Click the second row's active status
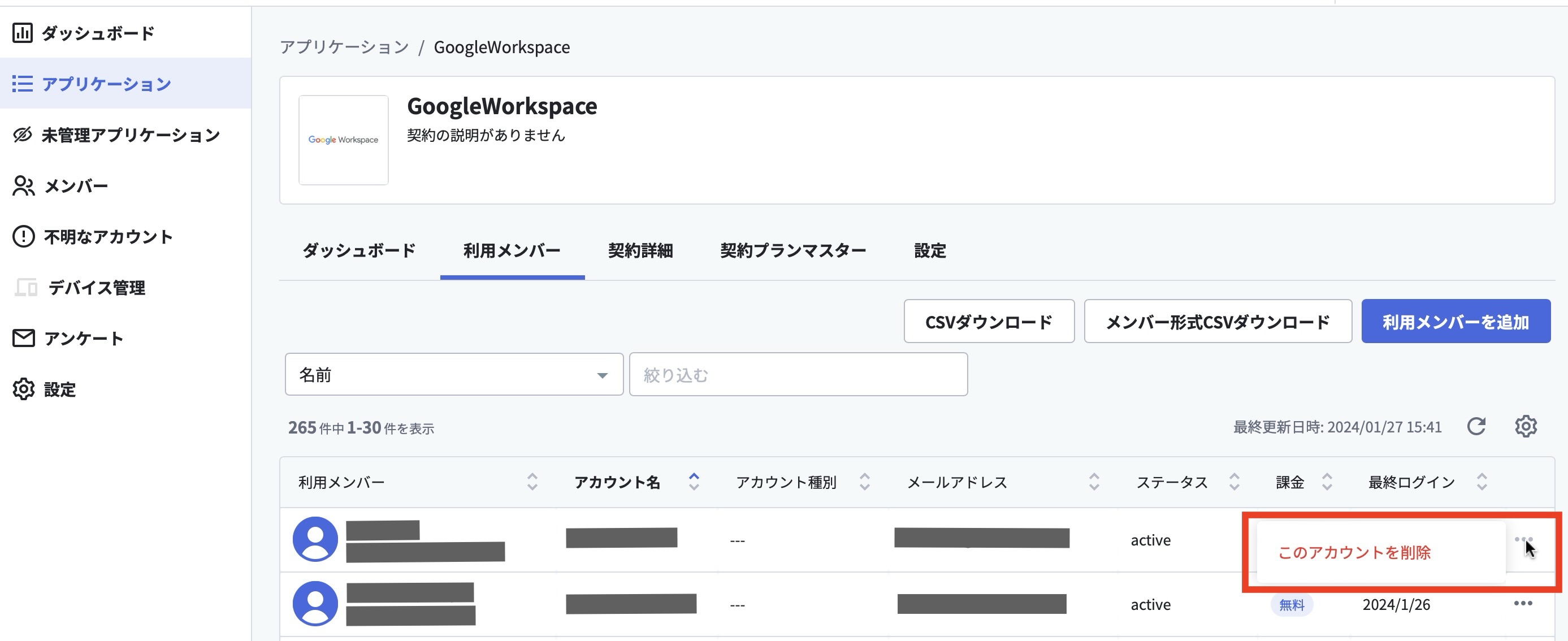 pyautogui.click(x=1150, y=604)
